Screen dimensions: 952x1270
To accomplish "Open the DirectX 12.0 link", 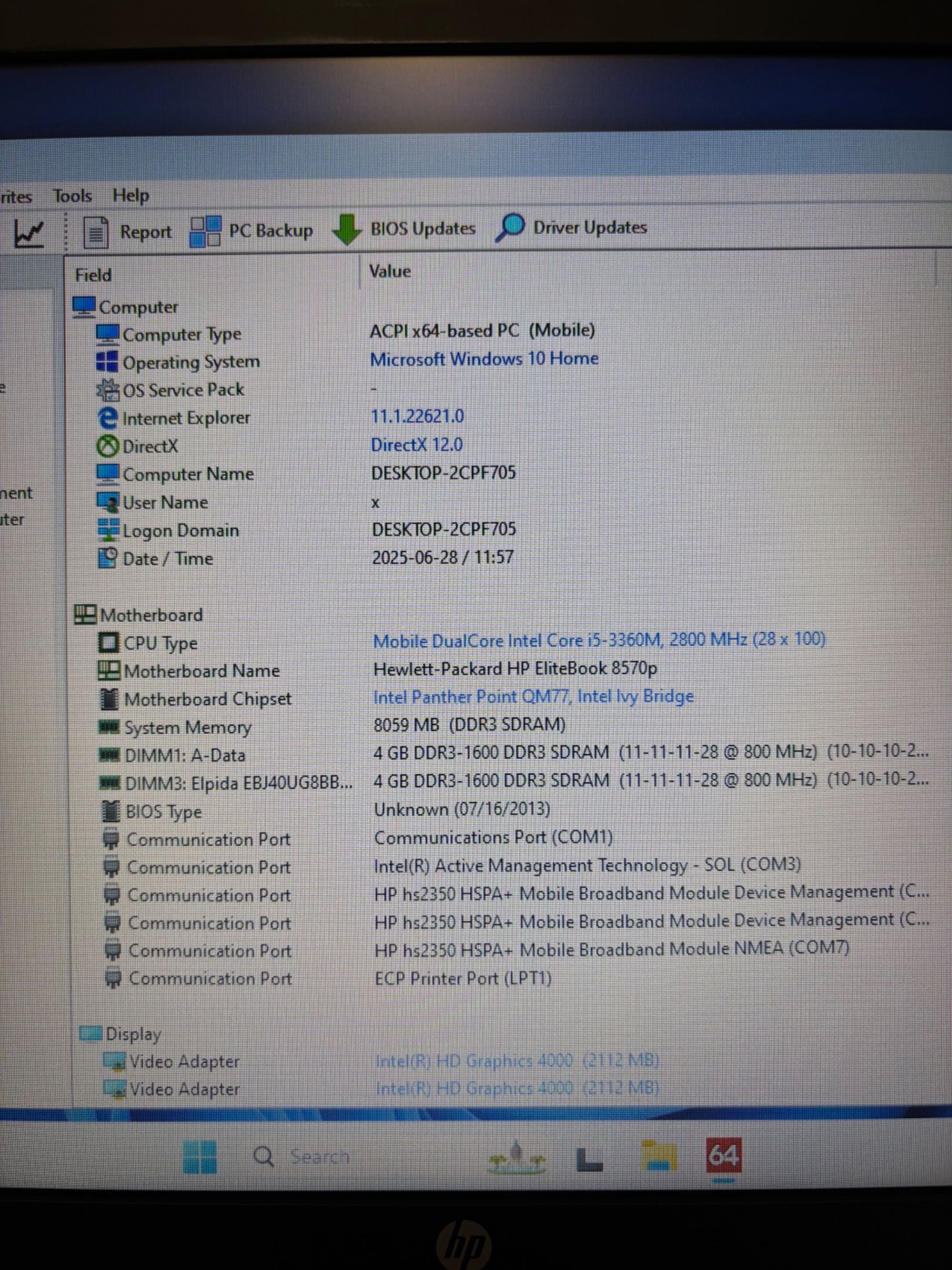I will click(417, 444).
